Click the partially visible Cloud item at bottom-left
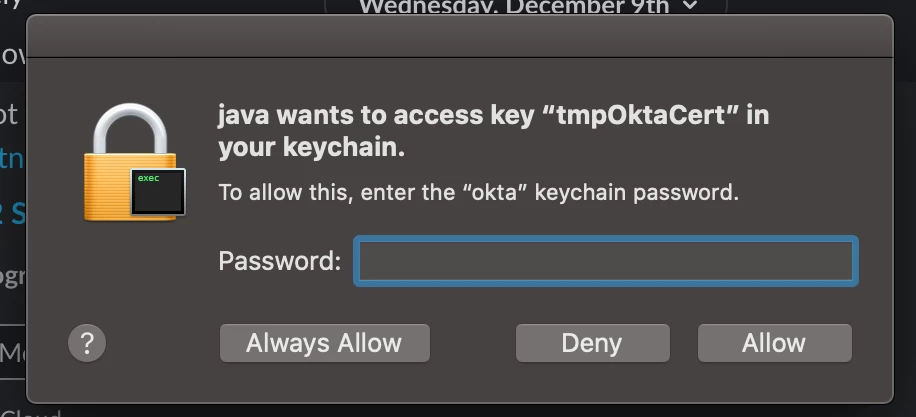 click(x=30, y=412)
